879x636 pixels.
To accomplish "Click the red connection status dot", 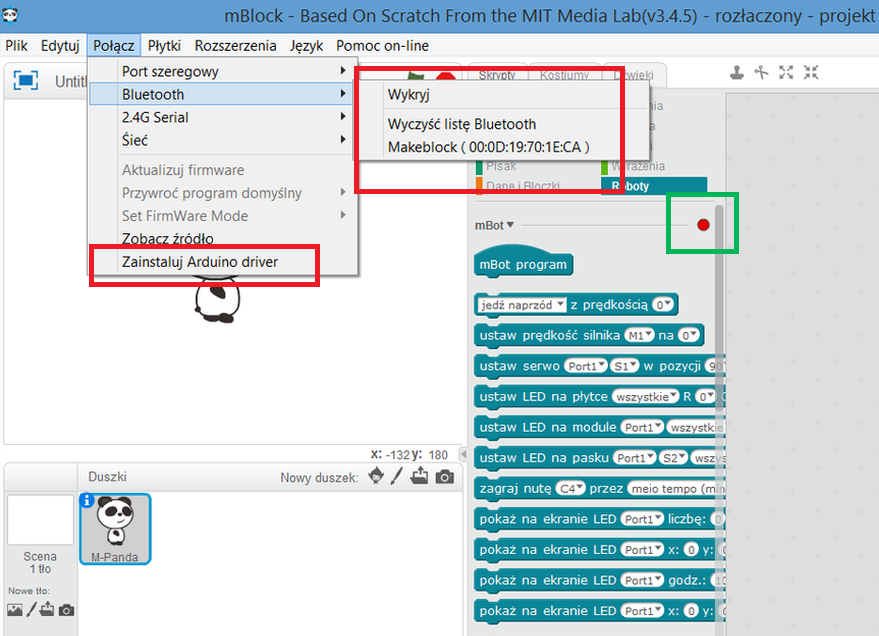I will click(703, 225).
